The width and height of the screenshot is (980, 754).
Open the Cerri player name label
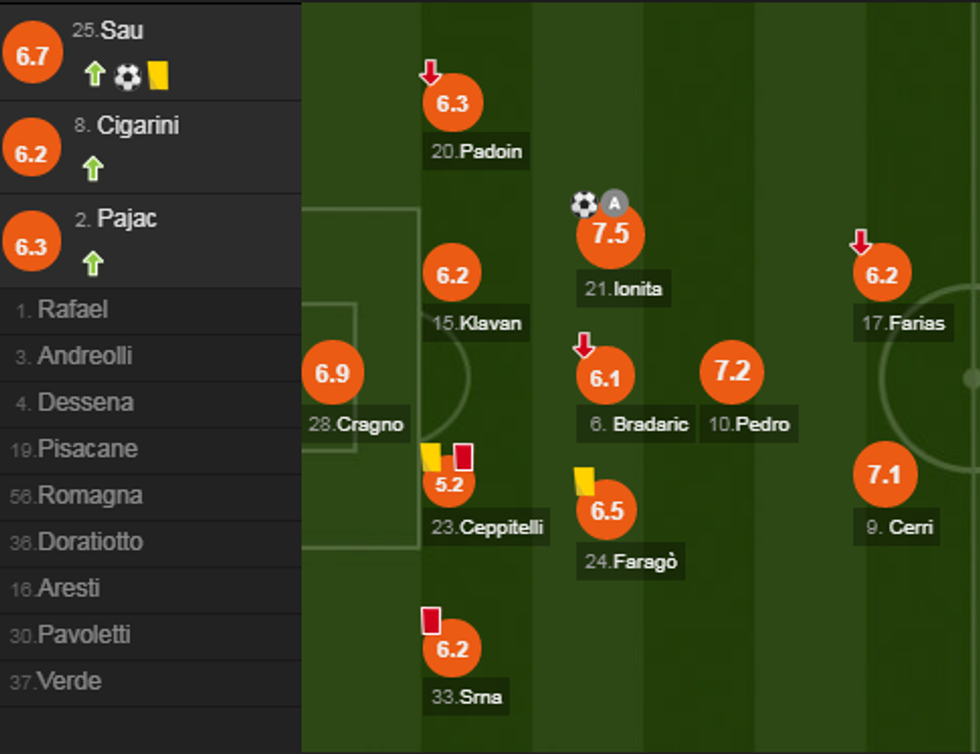point(898,526)
